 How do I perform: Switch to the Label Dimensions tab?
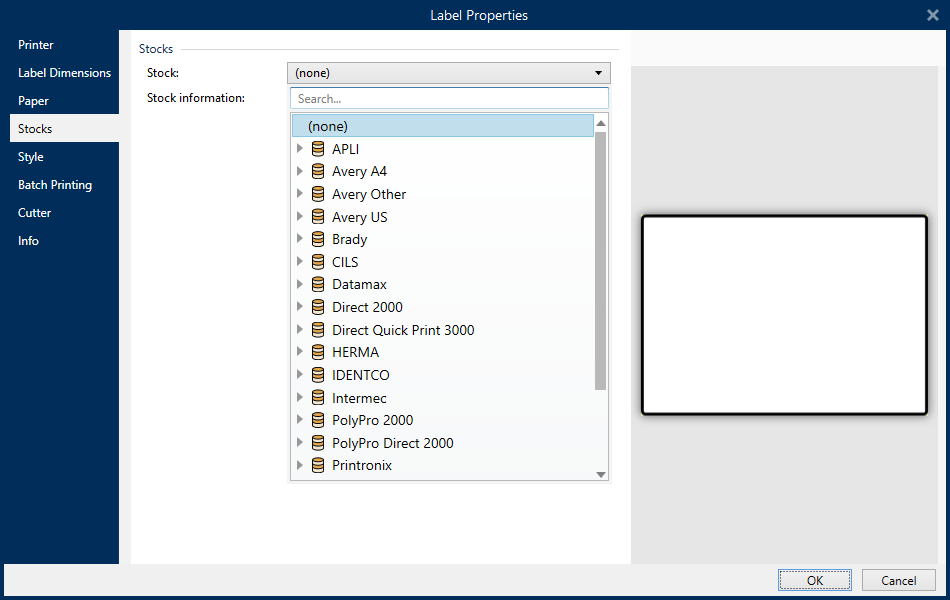(64, 73)
